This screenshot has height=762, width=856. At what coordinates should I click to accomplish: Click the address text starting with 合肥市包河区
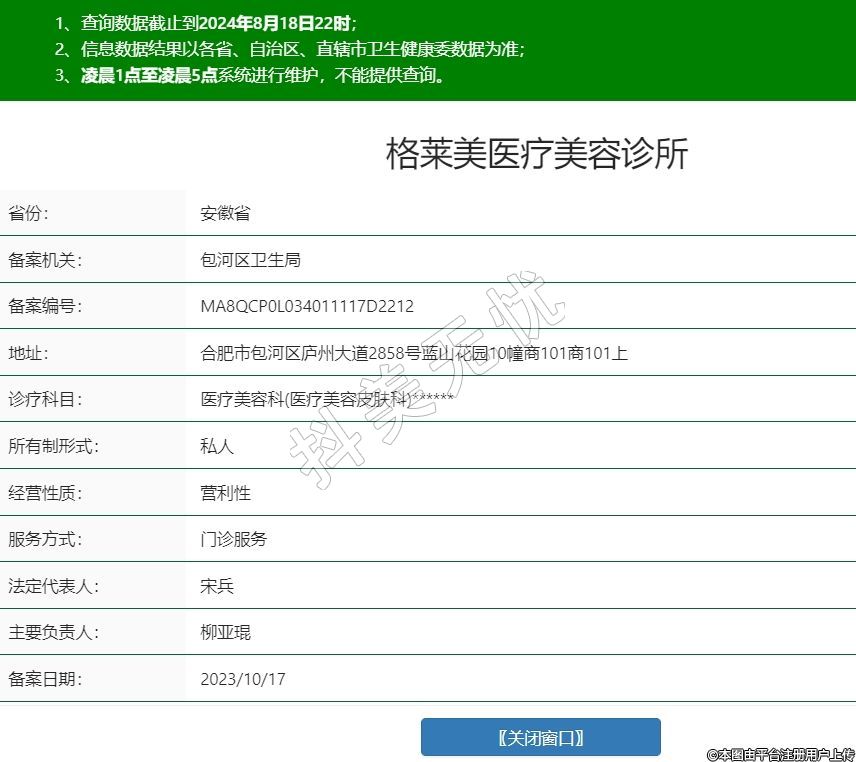point(413,353)
